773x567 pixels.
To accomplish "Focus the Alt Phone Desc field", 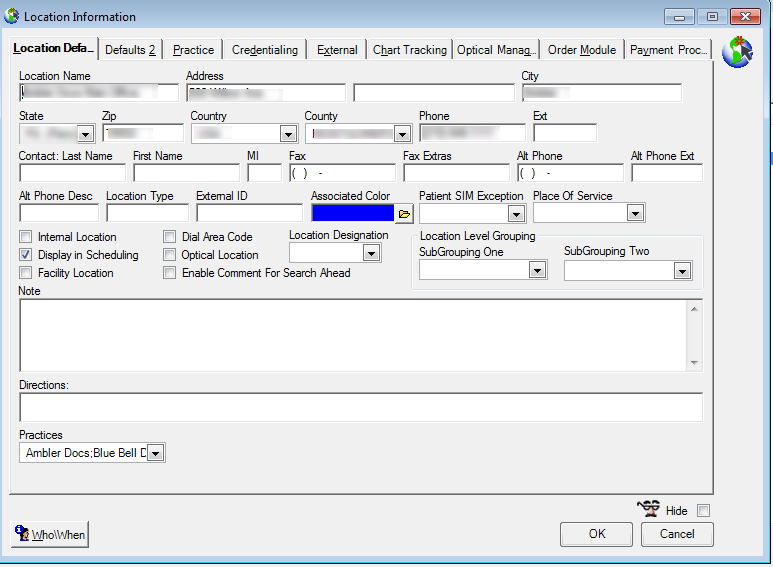I will pyautogui.click(x=59, y=213).
